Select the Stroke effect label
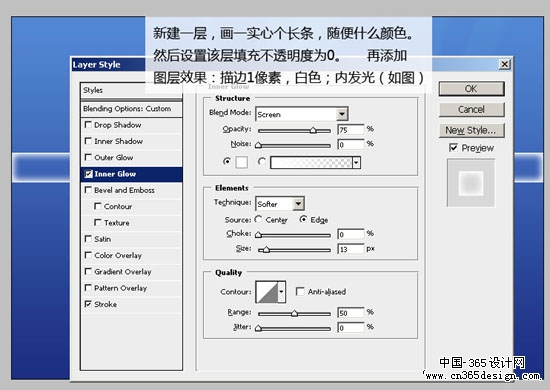The height and width of the screenshot is (390, 550). pyautogui.click(x=106, y=304)
